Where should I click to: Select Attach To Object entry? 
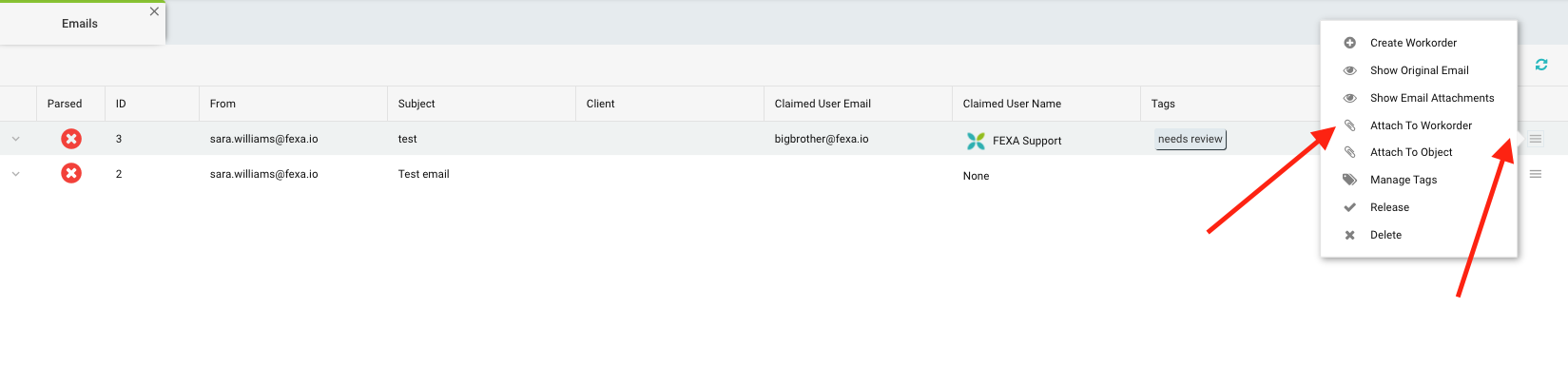pos(1411,152)
